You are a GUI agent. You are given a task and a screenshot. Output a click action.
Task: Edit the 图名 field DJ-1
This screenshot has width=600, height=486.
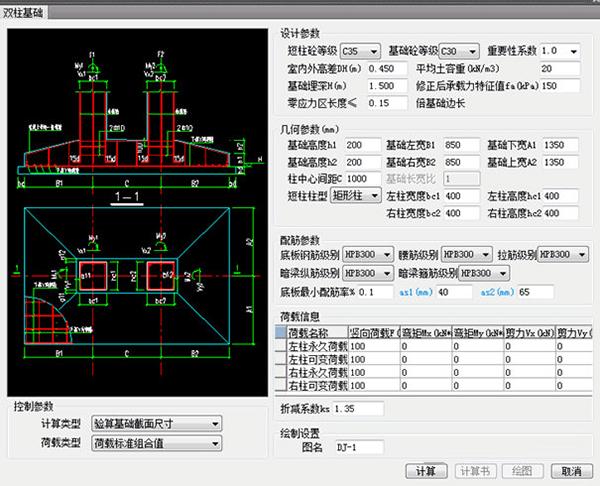[359, 447]
